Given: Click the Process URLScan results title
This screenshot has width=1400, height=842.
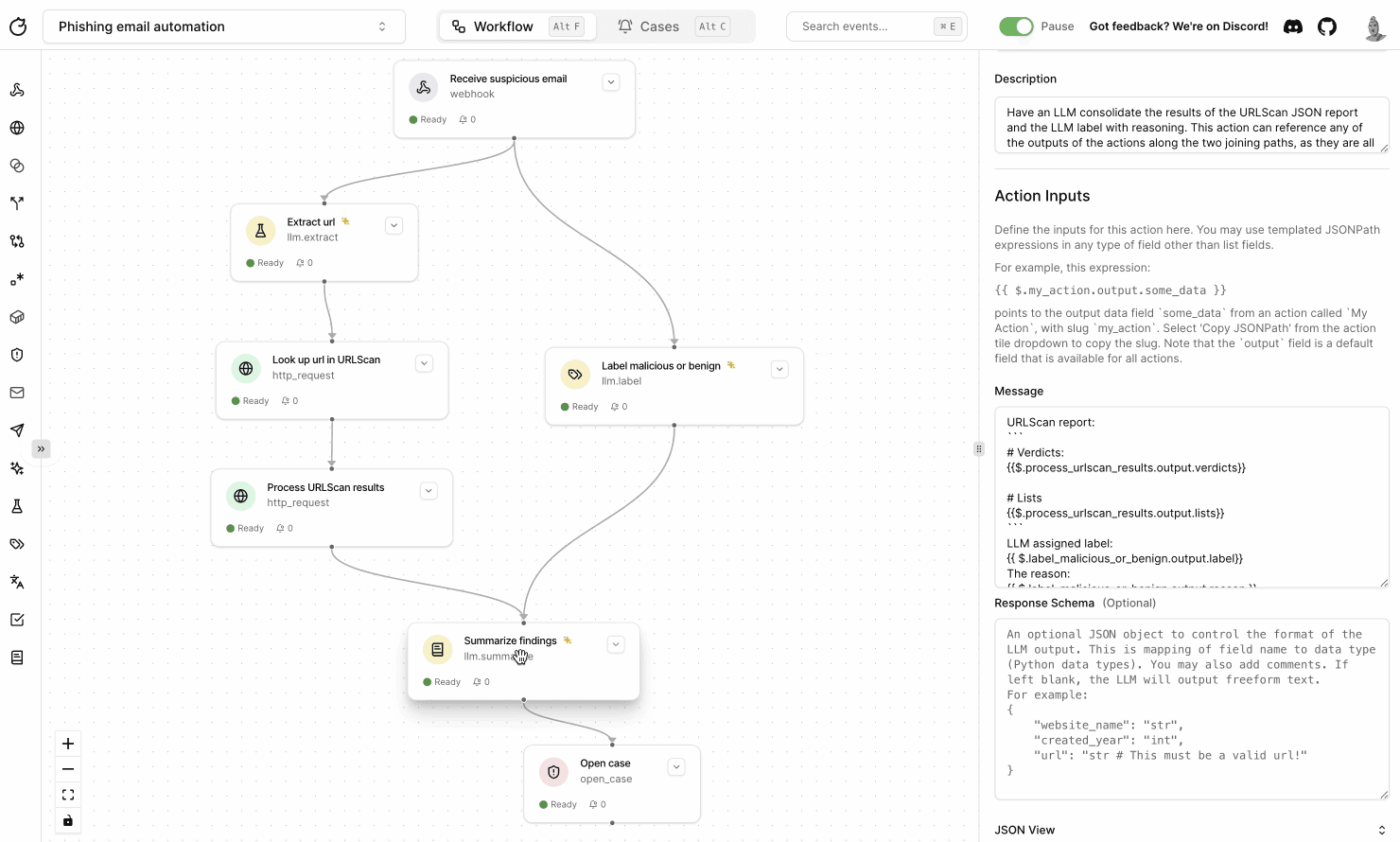Looking at the screenshot, I should (325, 487).
